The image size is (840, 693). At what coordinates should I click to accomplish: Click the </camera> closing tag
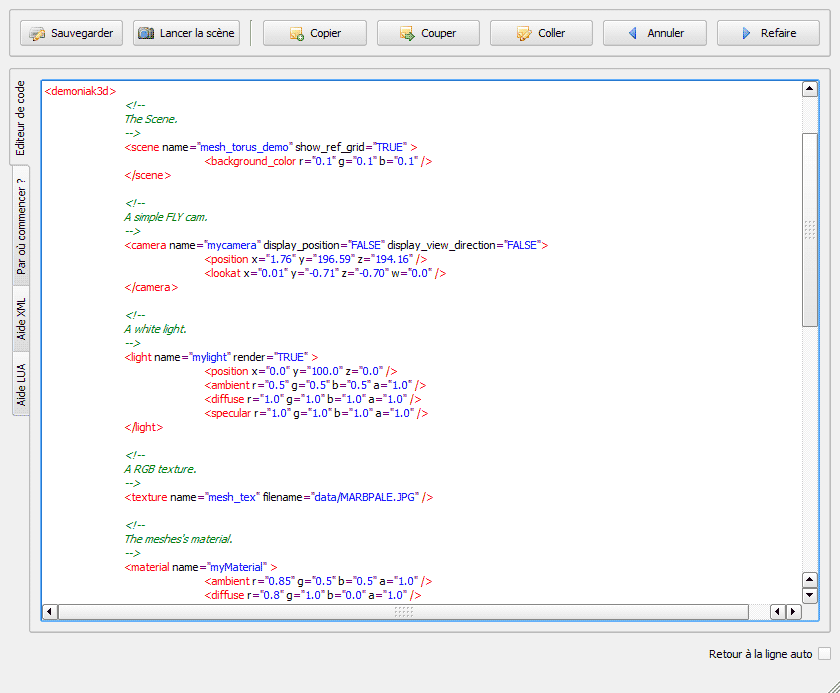(151, 287)
